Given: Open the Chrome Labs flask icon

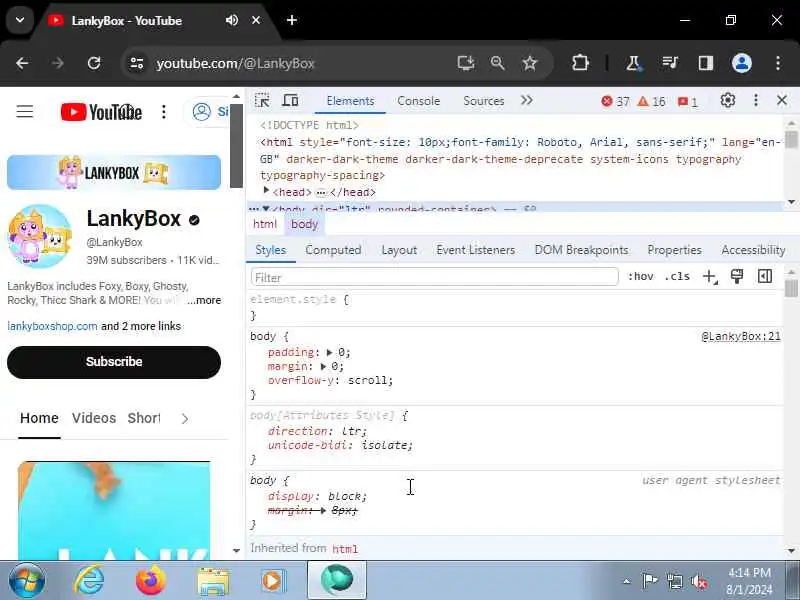Looking at the screenshot, I should (x=633, y=63).
